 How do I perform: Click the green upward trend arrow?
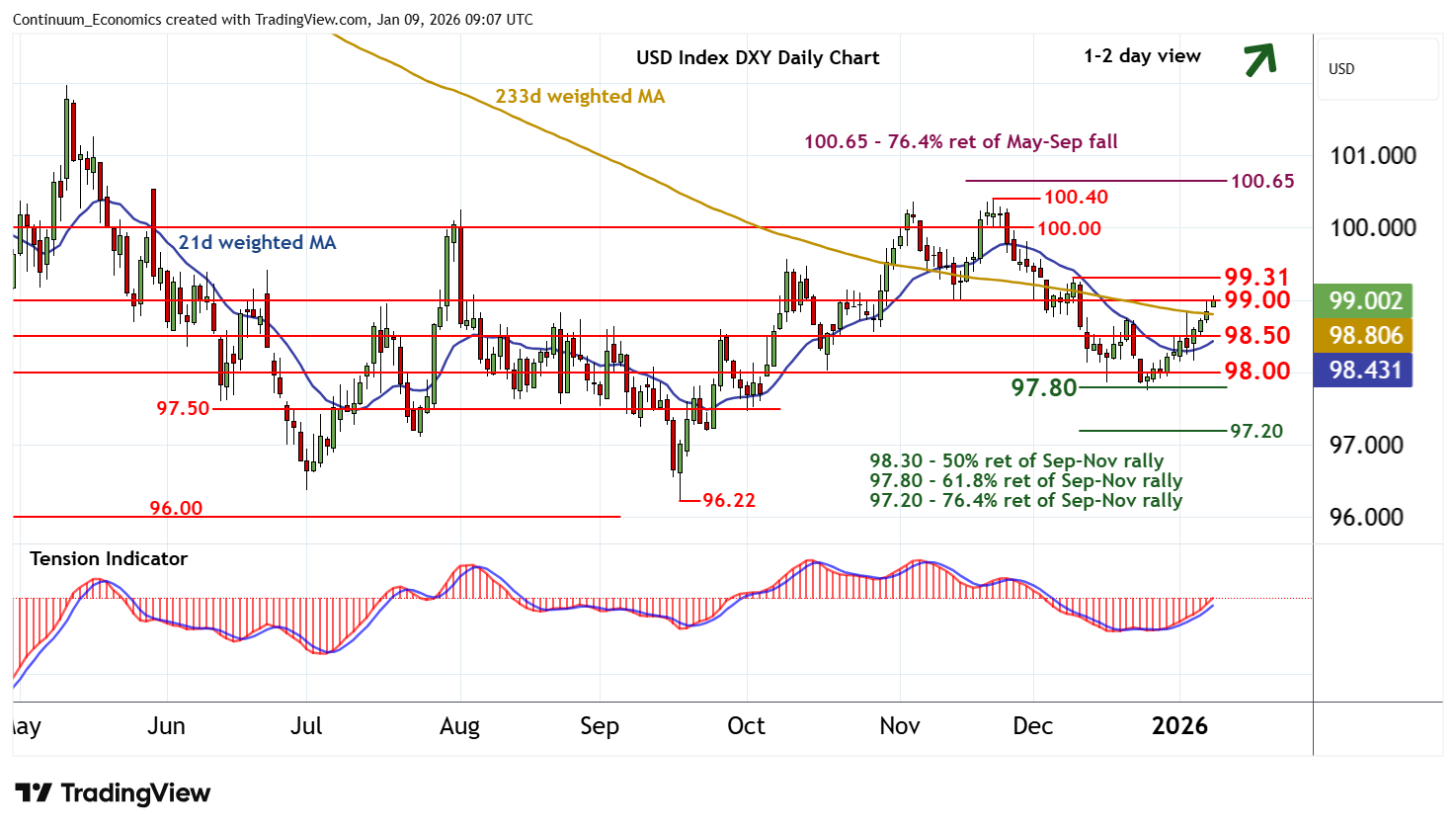[1259, 59]
